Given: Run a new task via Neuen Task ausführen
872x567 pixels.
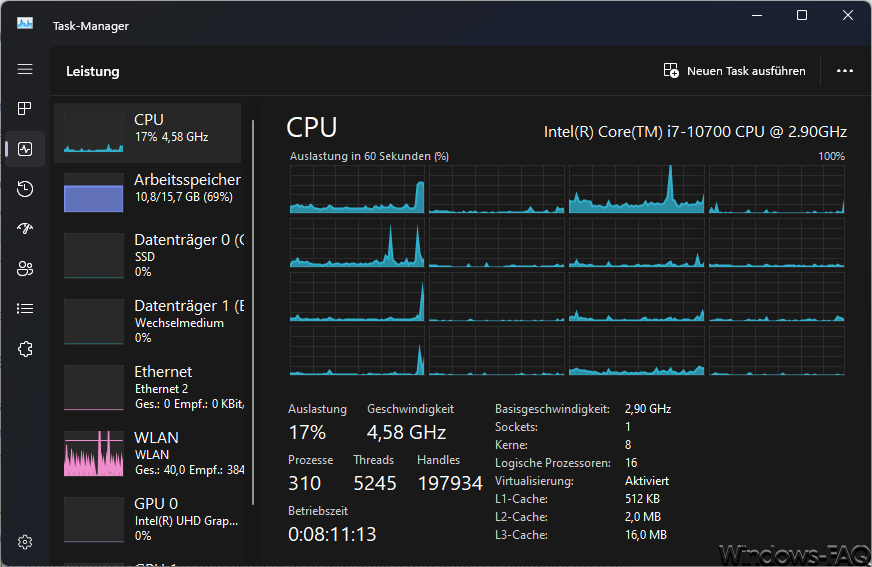Looking at the screenshot, I should point(735,71).
